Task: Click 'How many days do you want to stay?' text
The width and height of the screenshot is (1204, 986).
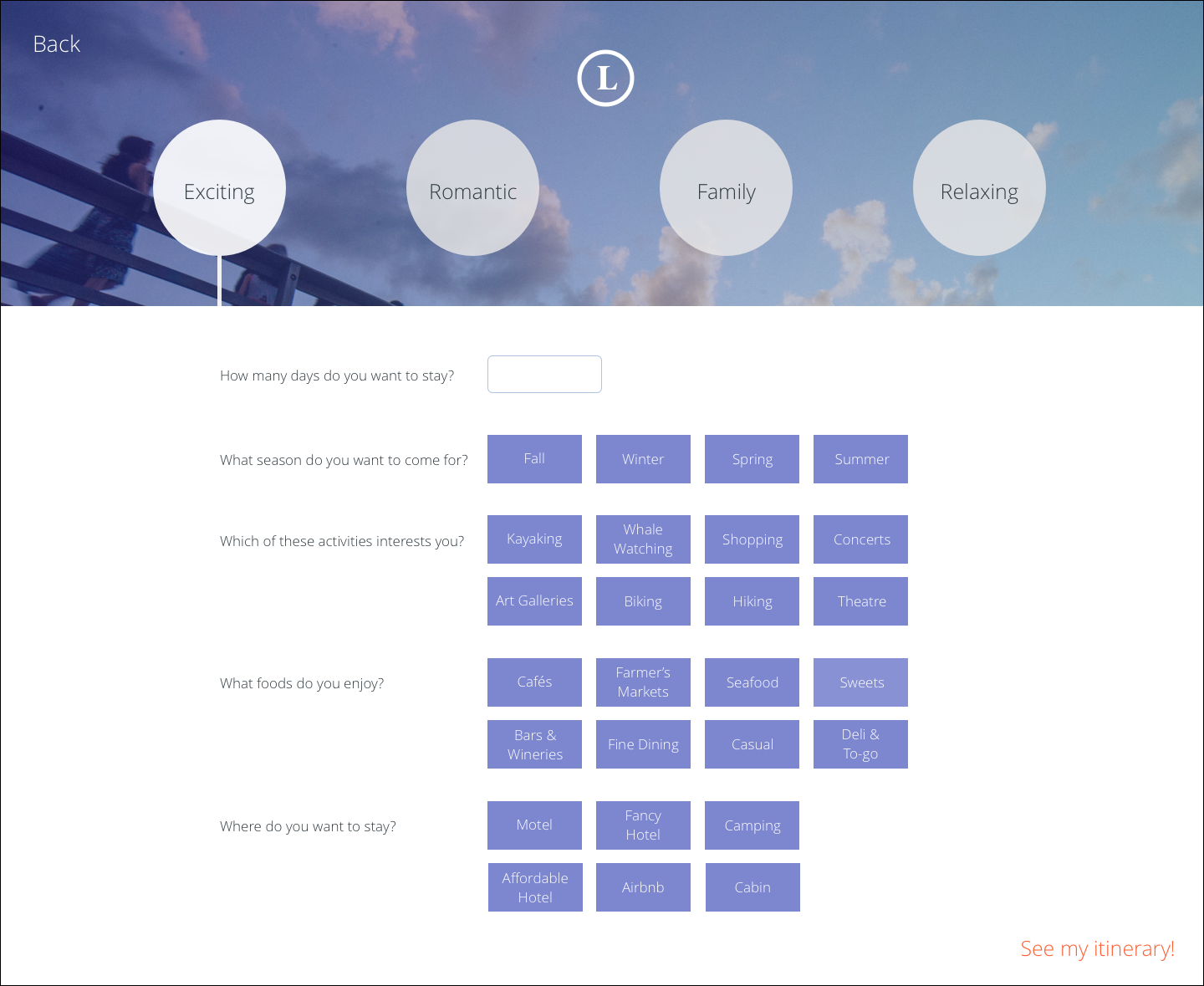Action: pos(337,375)
